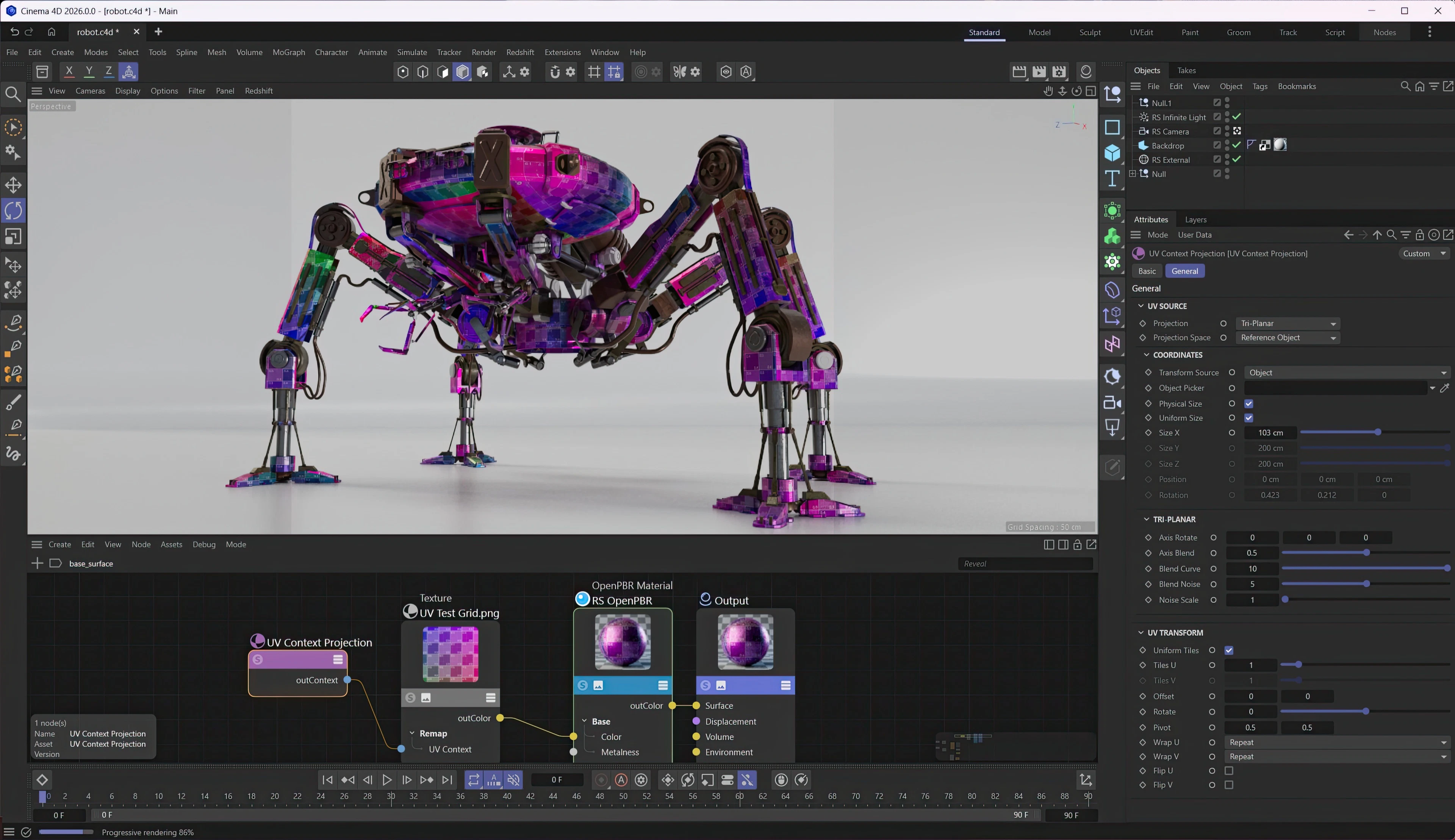Click User Data in Attributes manager
Image resolution: width=1455 pixels, height=840 pixels.
1194,235
